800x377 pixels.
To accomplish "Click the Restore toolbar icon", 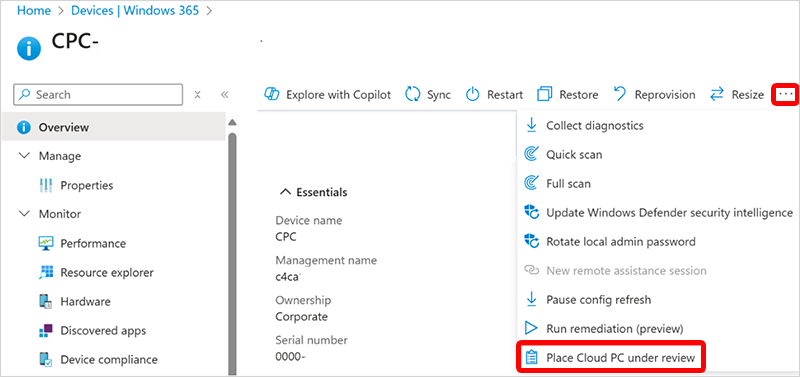I will click(x=545, y=94).
